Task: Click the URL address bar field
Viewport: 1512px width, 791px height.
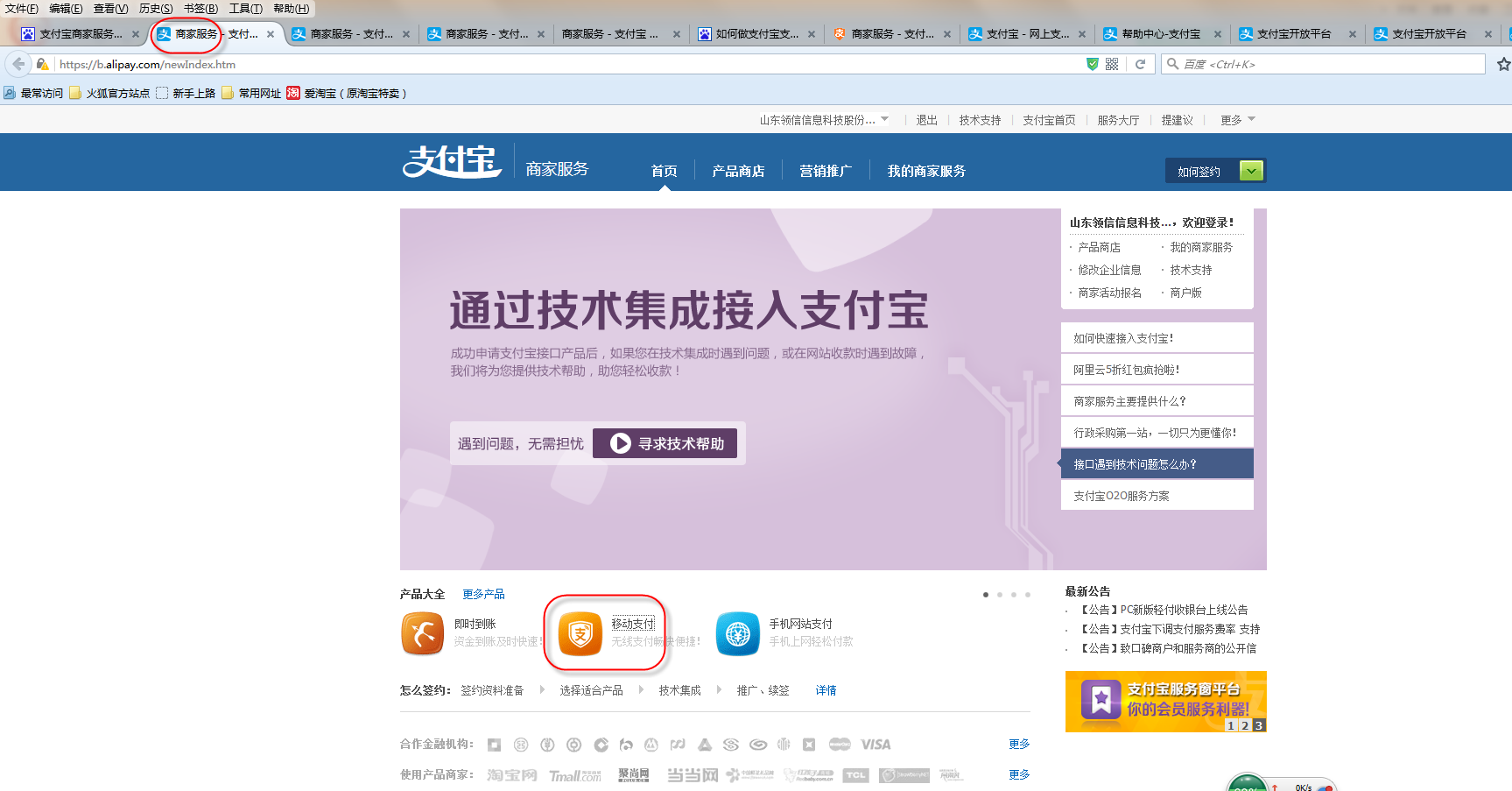Action: coord(569,64)
